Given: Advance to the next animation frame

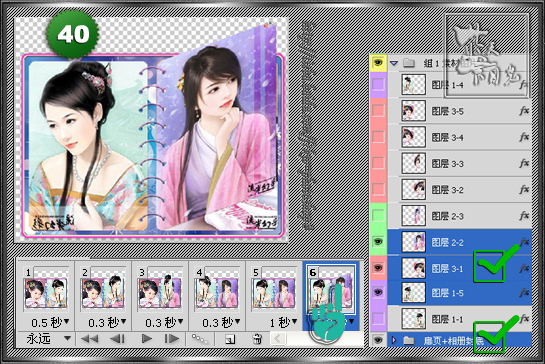Looking at the screenshot, I should click(172, 338).
